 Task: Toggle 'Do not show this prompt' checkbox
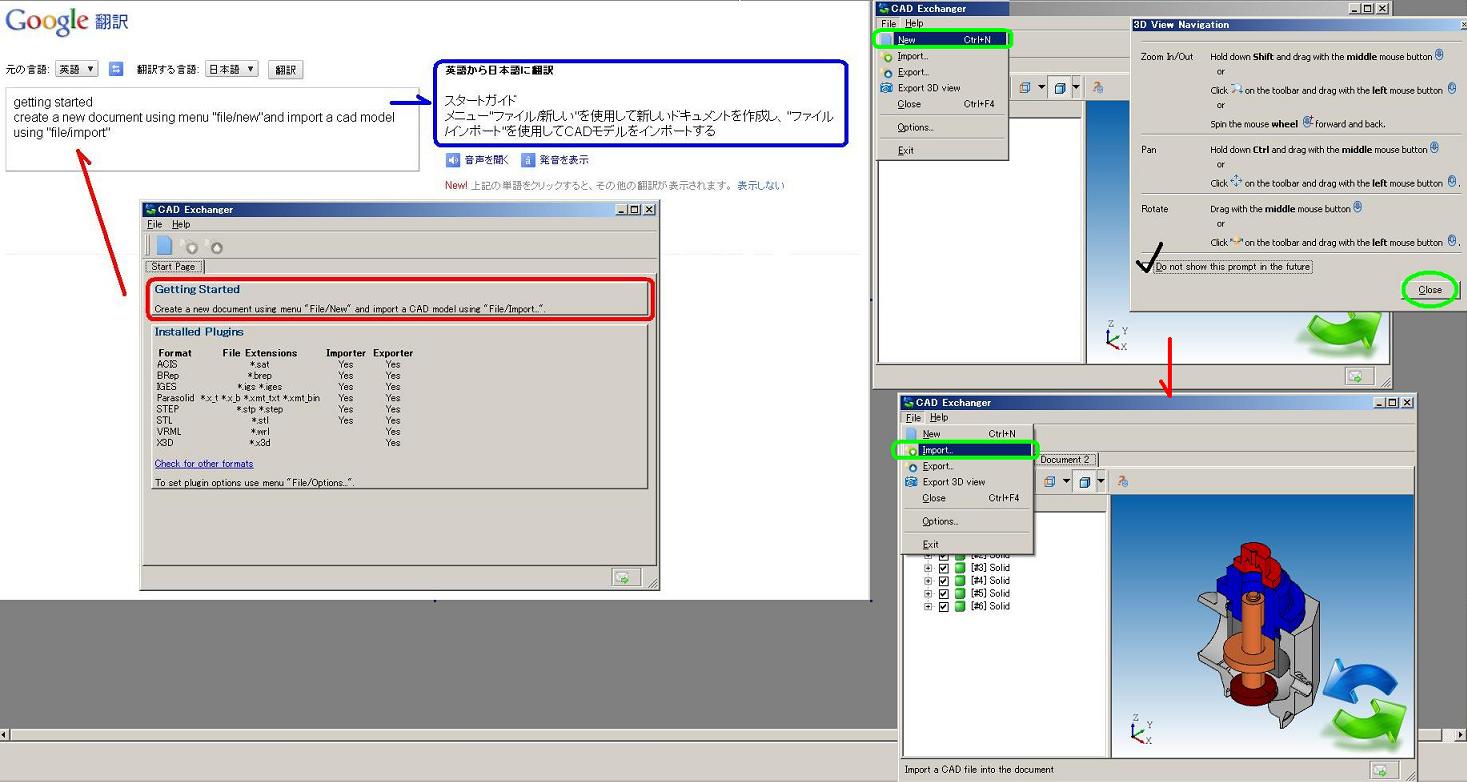(x=1148, y=267)
